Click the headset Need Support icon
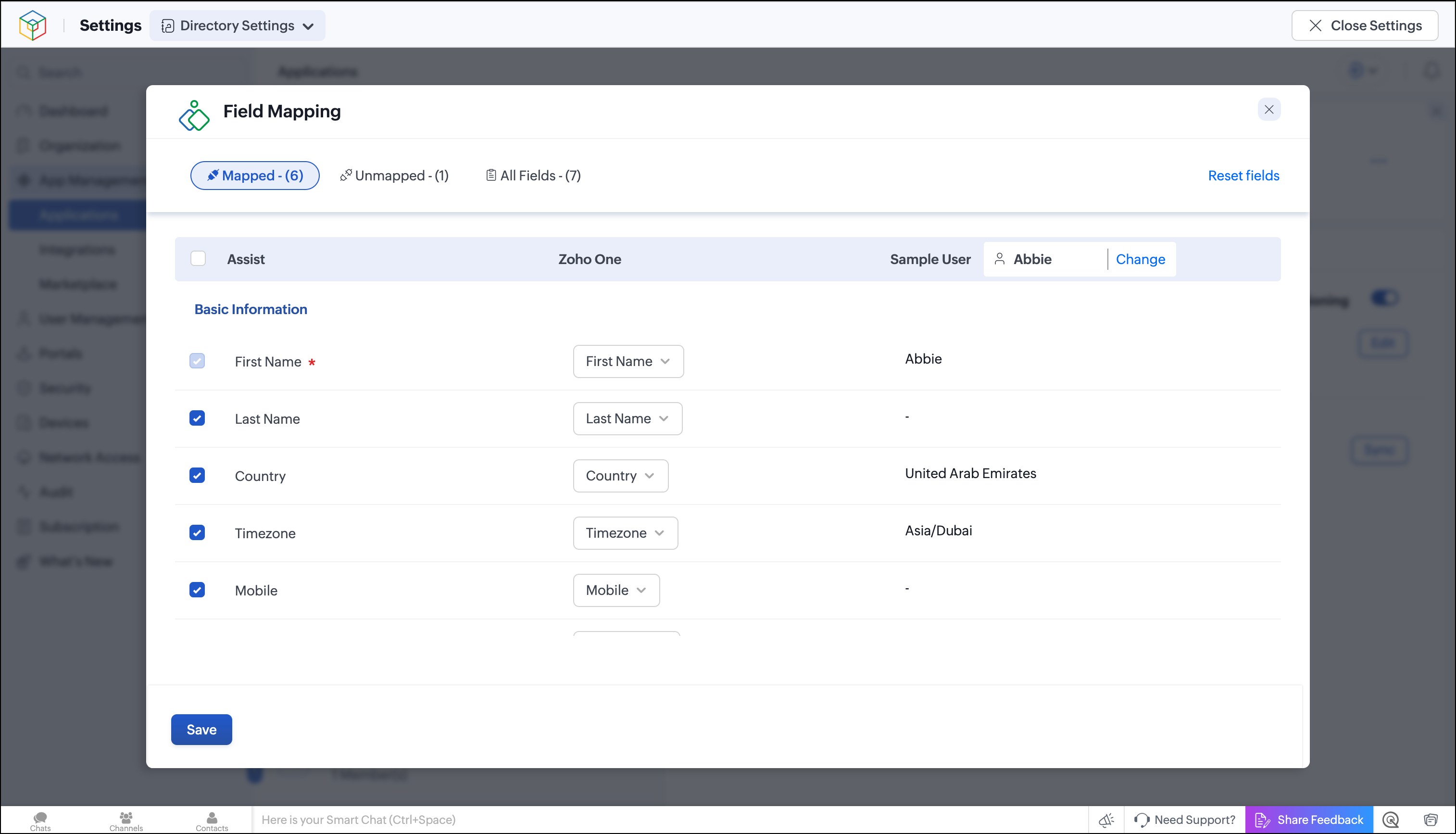Screen dimensions: 1456x834 pyautogui.click(x=1142, y=820)
